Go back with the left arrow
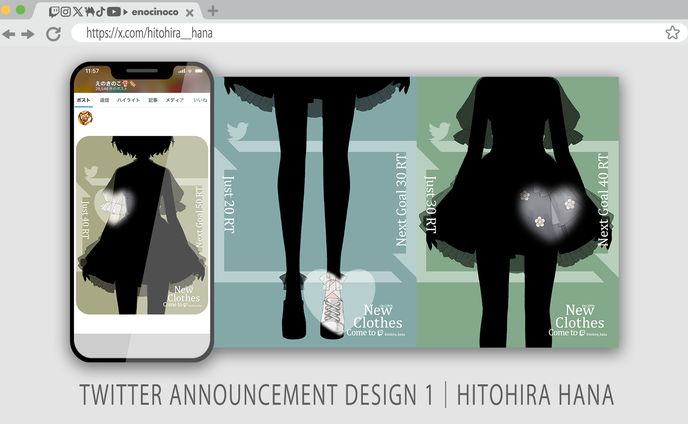The height and width of the screenshot is (424, 688). [x=9, y=34]
